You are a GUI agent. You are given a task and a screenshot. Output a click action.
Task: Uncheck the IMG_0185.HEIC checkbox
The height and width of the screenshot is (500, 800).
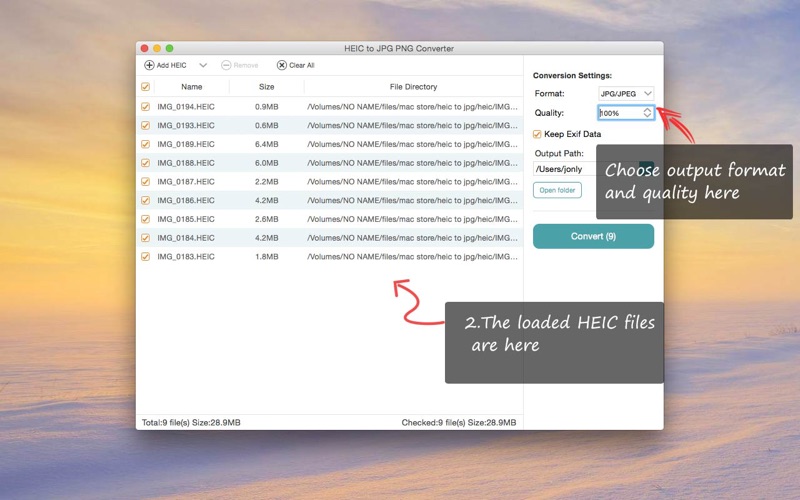pyautogui.click(x=145, y=219)
